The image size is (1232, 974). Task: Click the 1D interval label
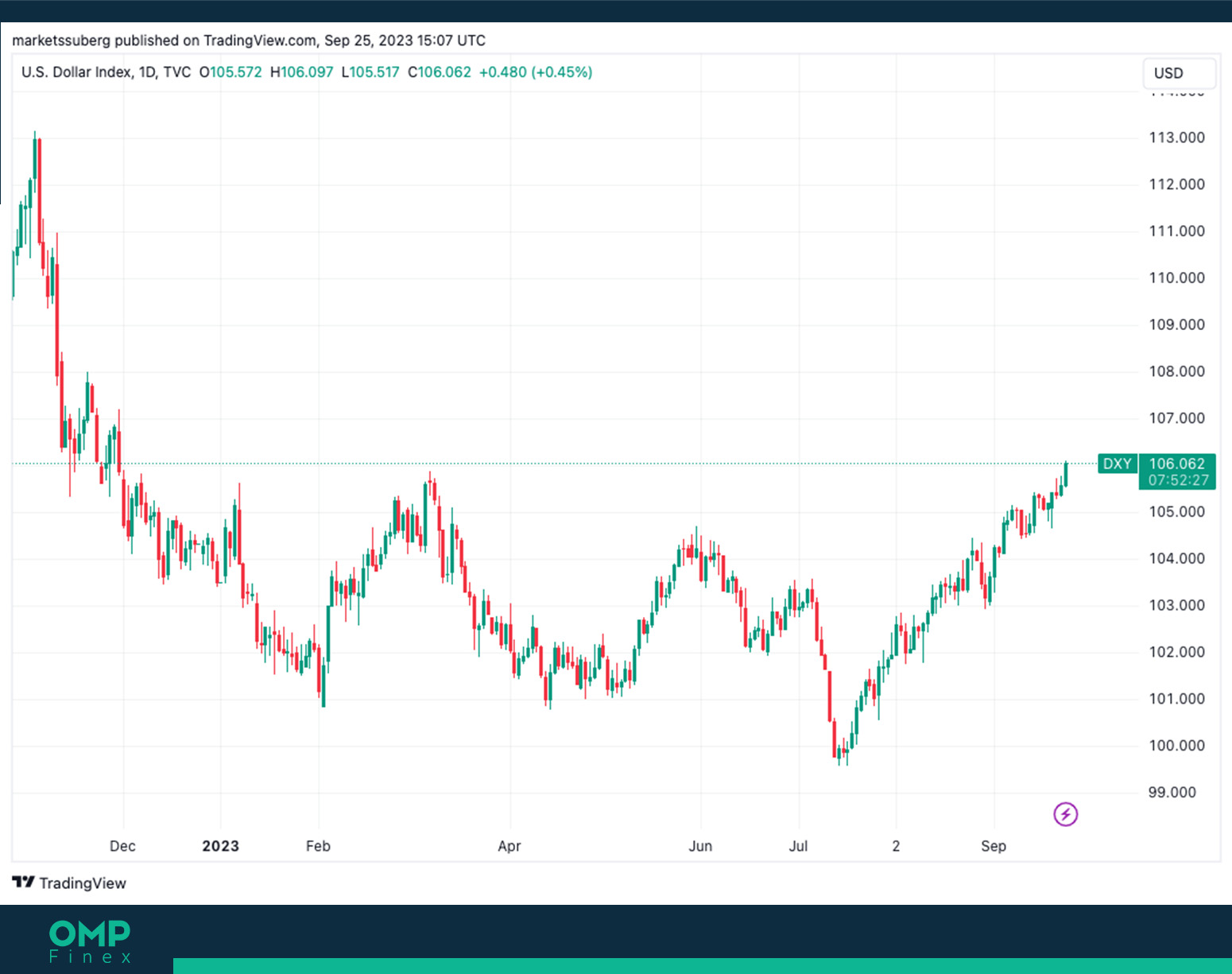pyautogui.click(x=147, y=72)
